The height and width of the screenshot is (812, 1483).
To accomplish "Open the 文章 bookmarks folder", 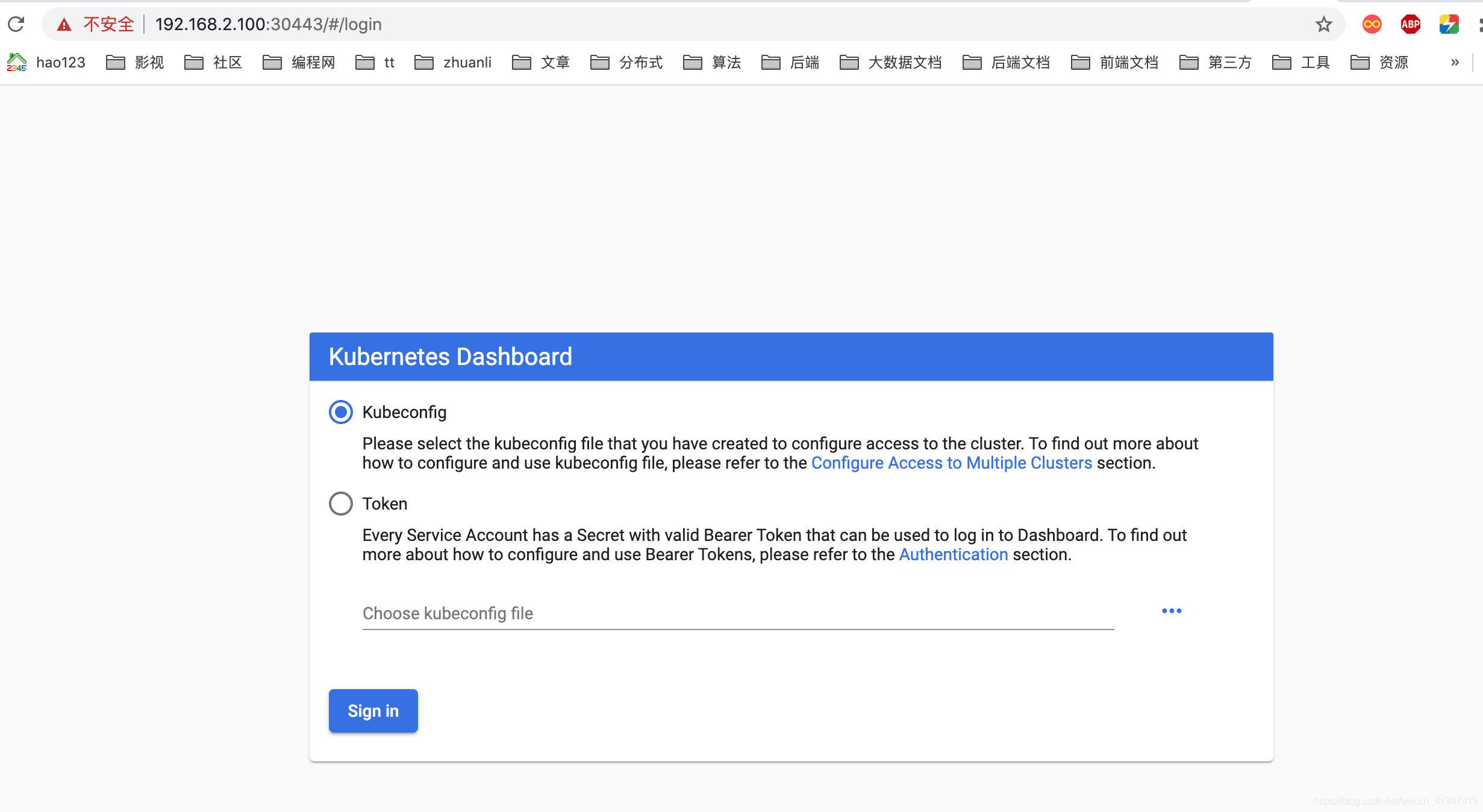I will click(541, 62).
